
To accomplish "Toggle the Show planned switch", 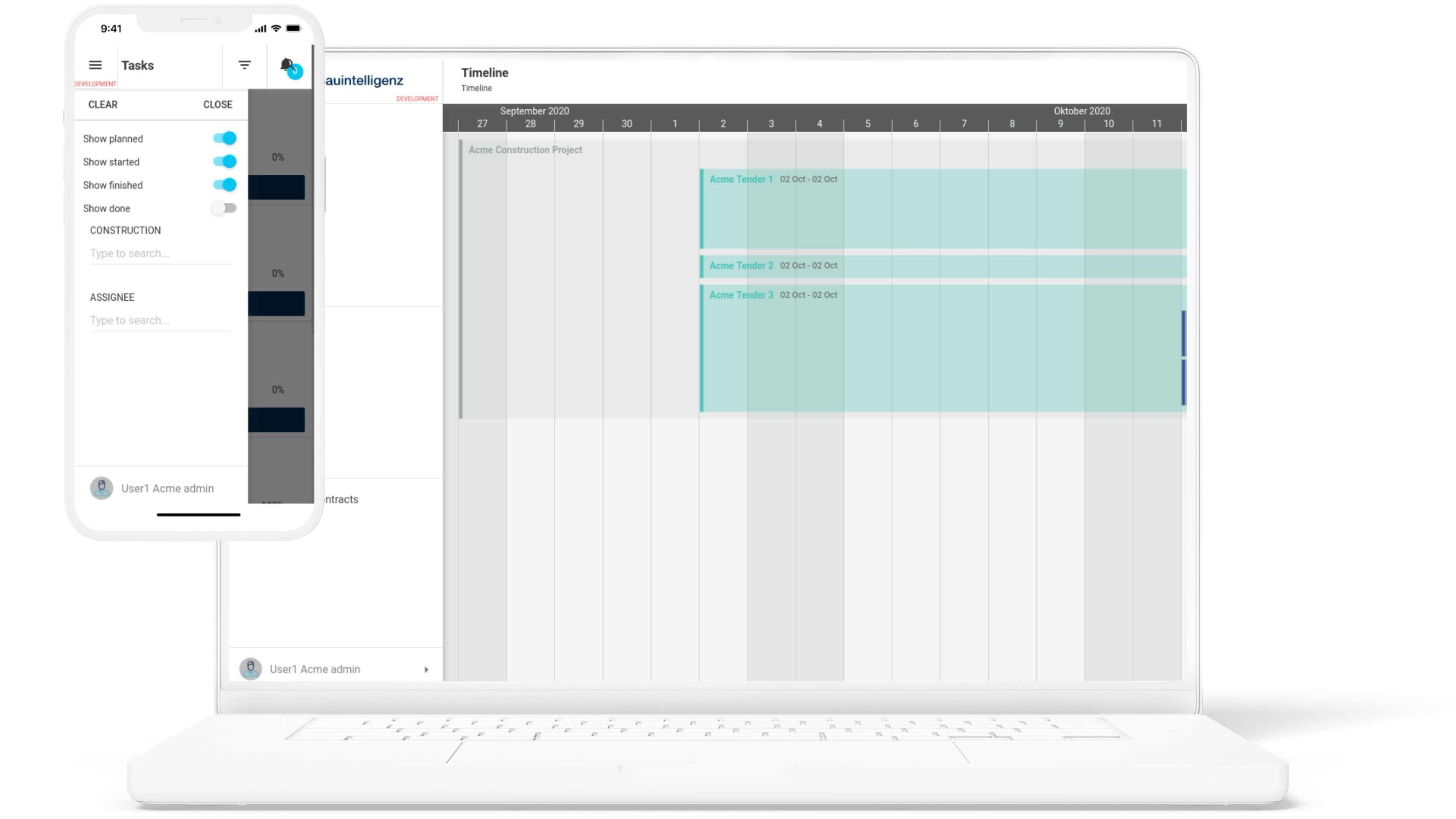I will [224, 138].
